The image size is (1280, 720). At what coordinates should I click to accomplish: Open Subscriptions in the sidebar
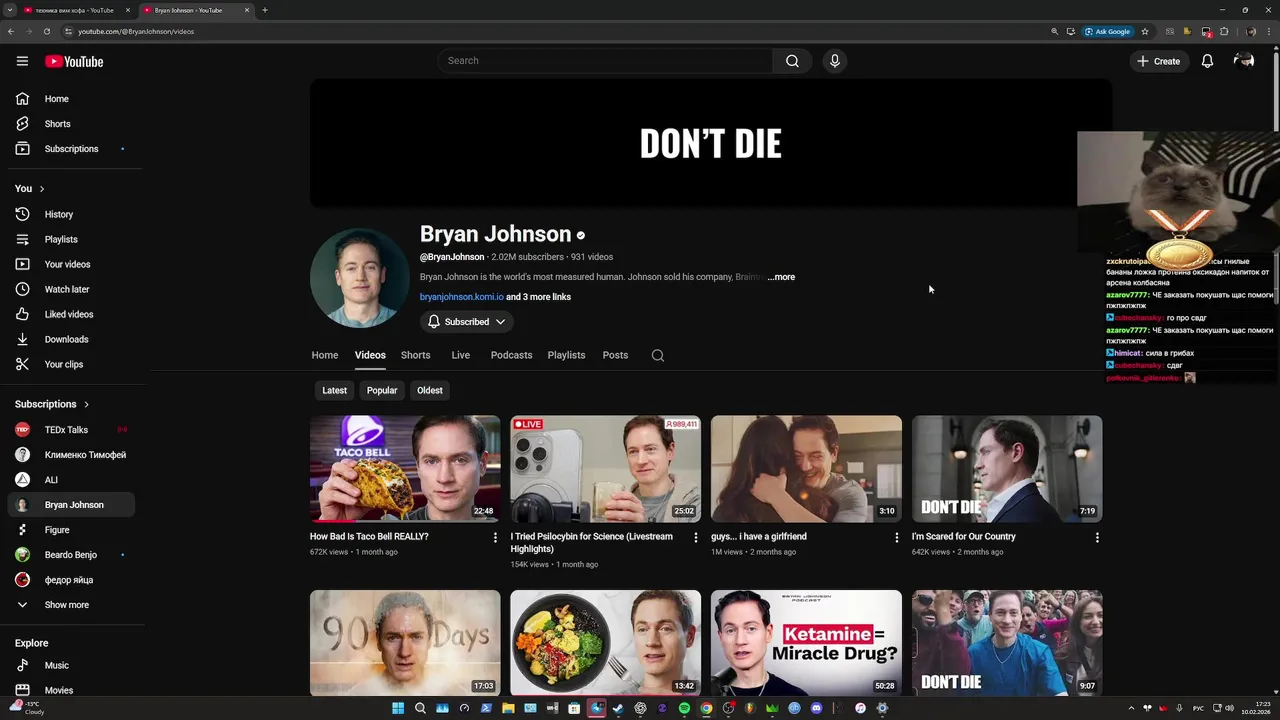point(71,149)
